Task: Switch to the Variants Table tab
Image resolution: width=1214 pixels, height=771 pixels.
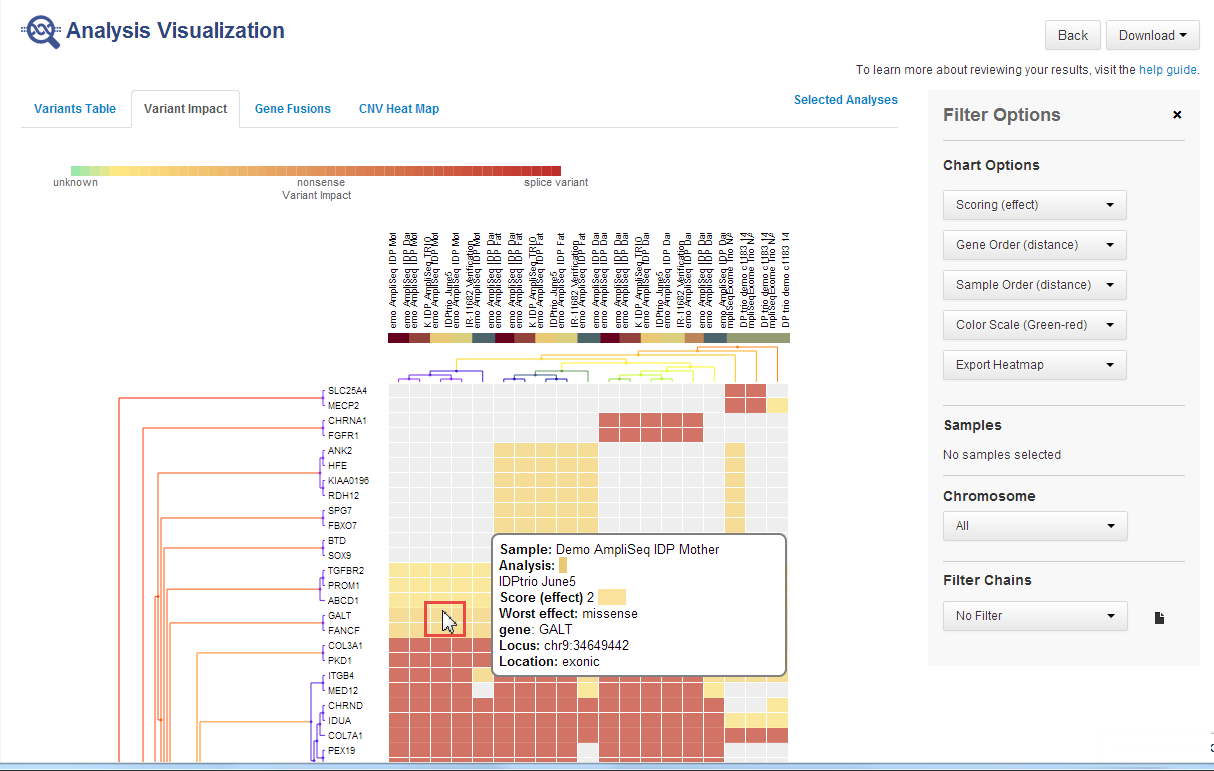Action: click(75, 109)
